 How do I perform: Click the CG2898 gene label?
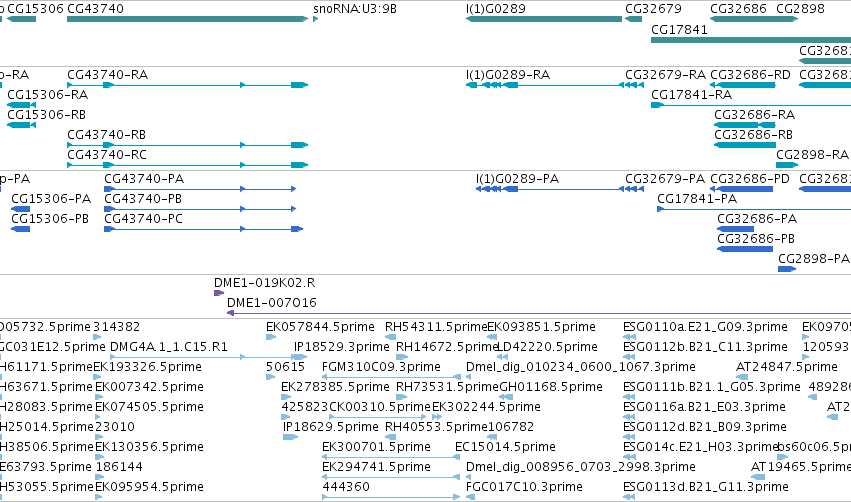click(x=801, y=9)
